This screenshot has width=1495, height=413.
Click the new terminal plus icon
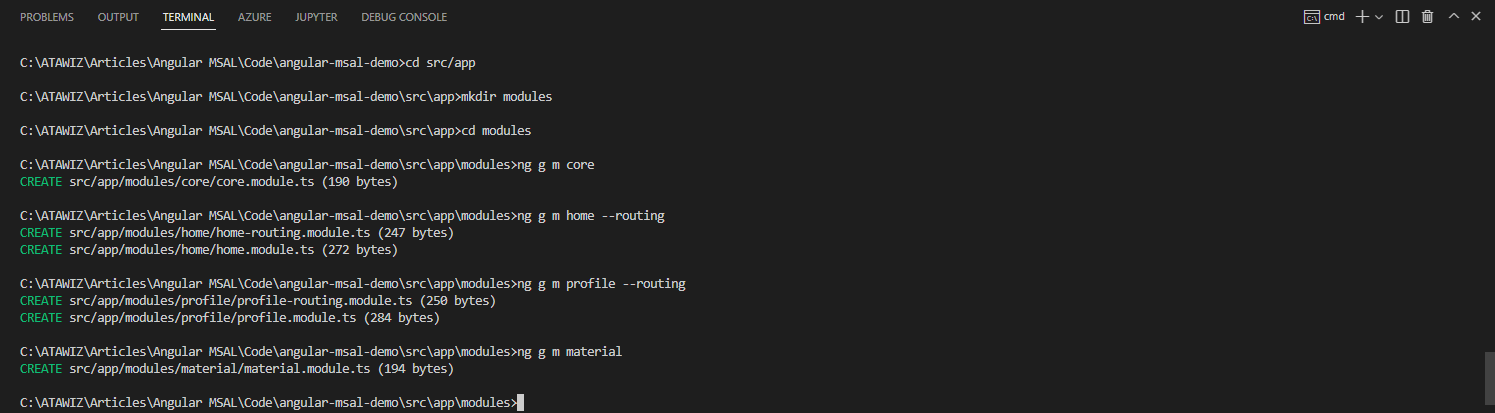click(1361, 17)
